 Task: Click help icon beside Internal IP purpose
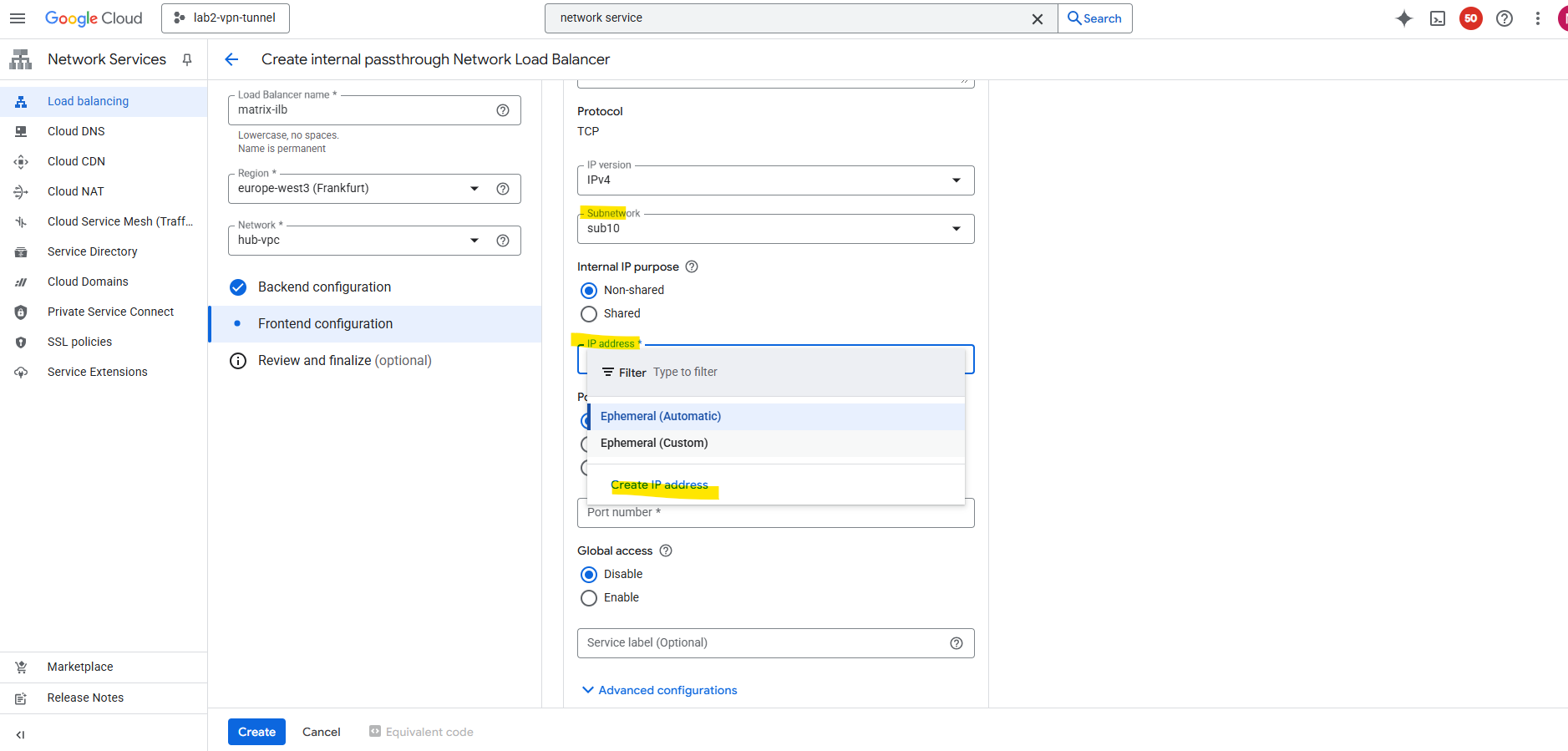tap(692, 266)
